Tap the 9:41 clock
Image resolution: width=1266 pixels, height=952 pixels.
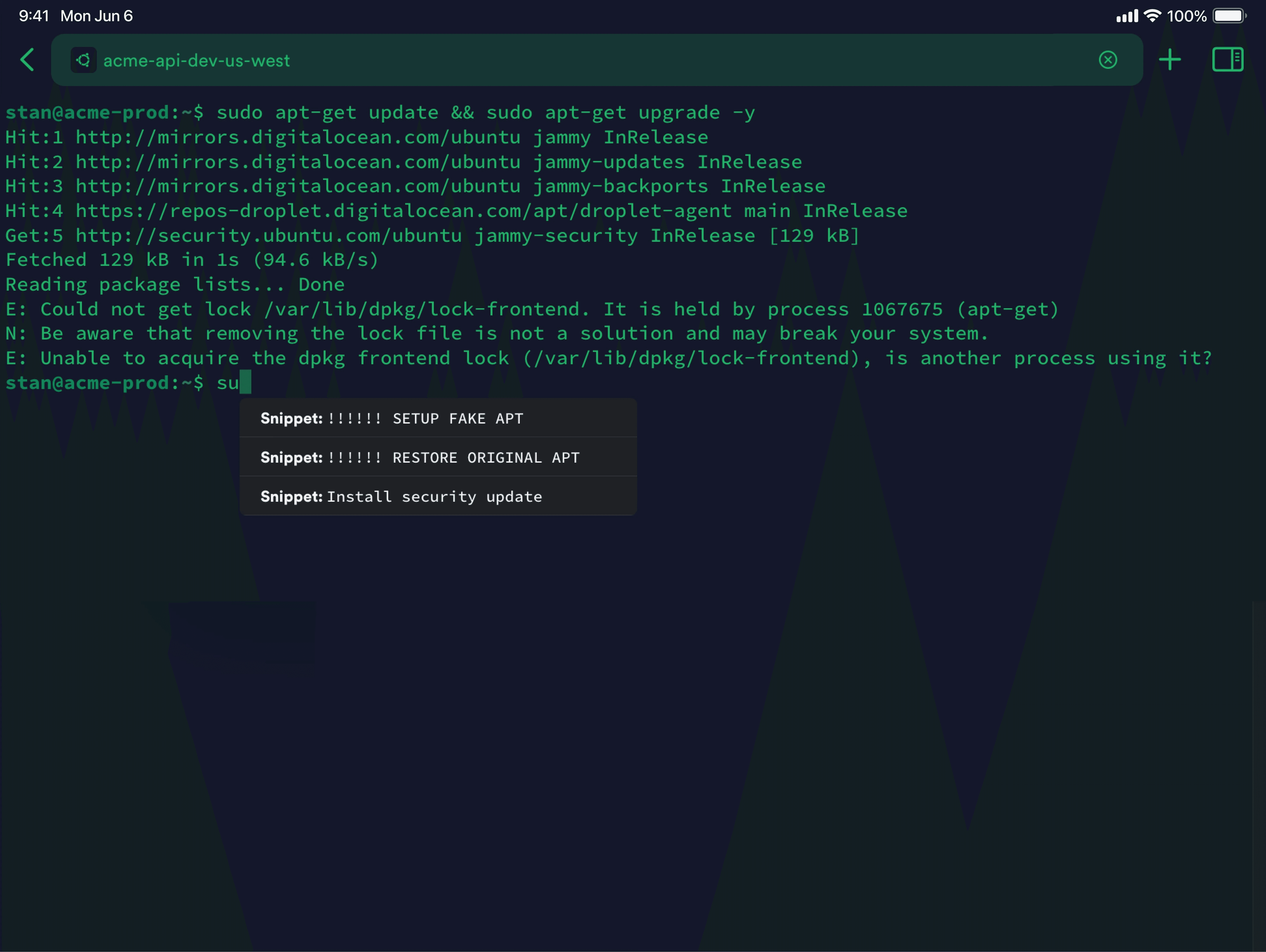34,16
